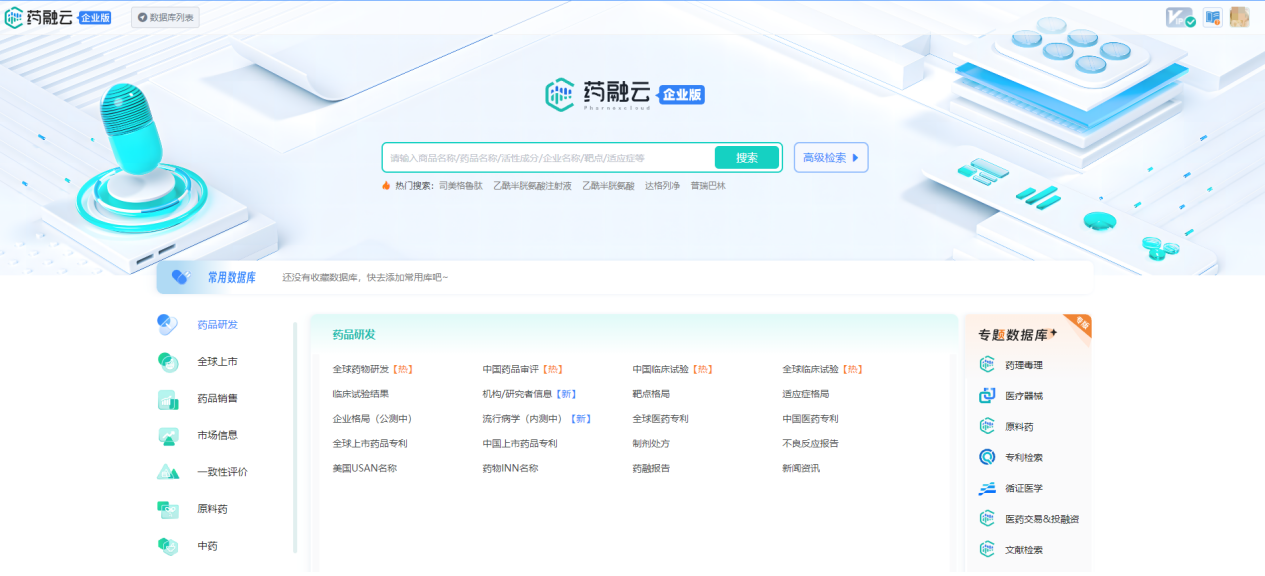Image resolution: width=1265 pixels, height=576 pixels.
Task: Focus the main drug search input field
Action: coord(548,157)
